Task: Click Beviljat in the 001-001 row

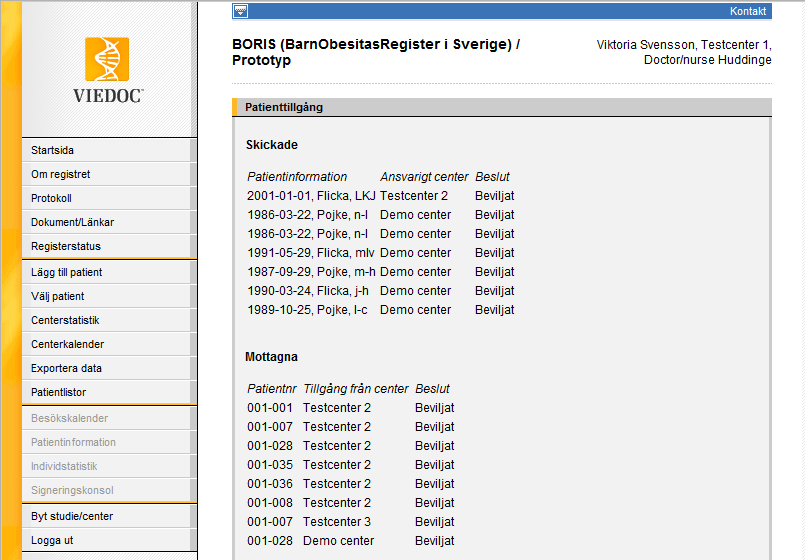Action: point(434,408)
